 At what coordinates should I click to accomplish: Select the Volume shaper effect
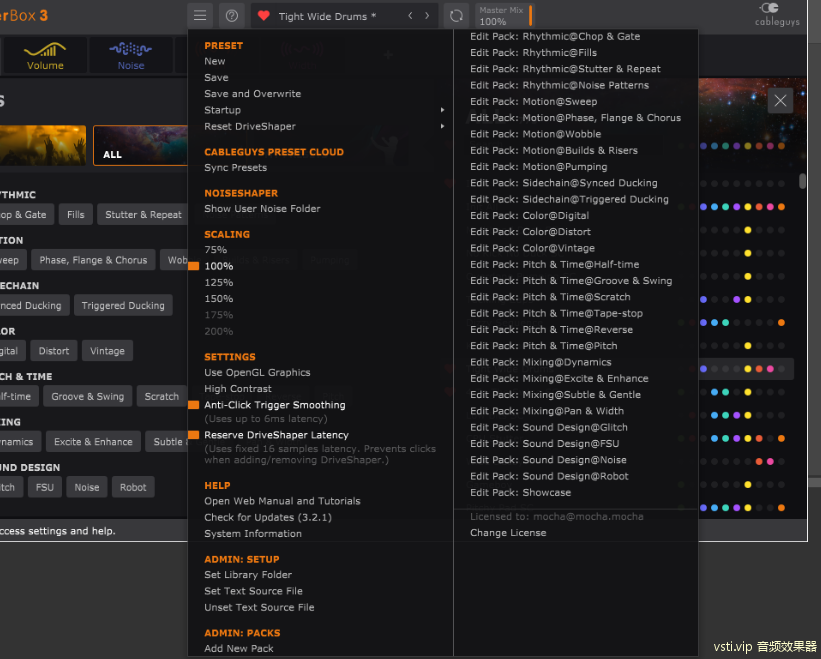pyautogui.click(x=45, y=55)
